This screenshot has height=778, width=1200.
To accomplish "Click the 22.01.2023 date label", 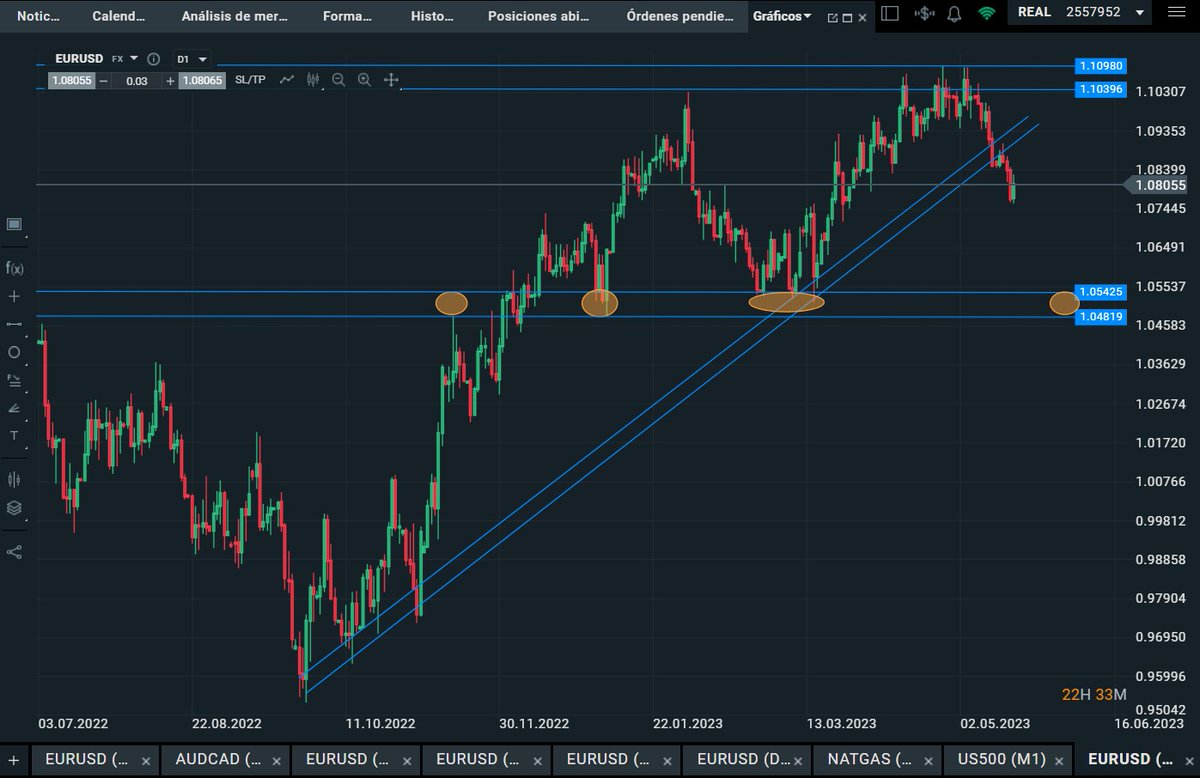I will point(686,723).
